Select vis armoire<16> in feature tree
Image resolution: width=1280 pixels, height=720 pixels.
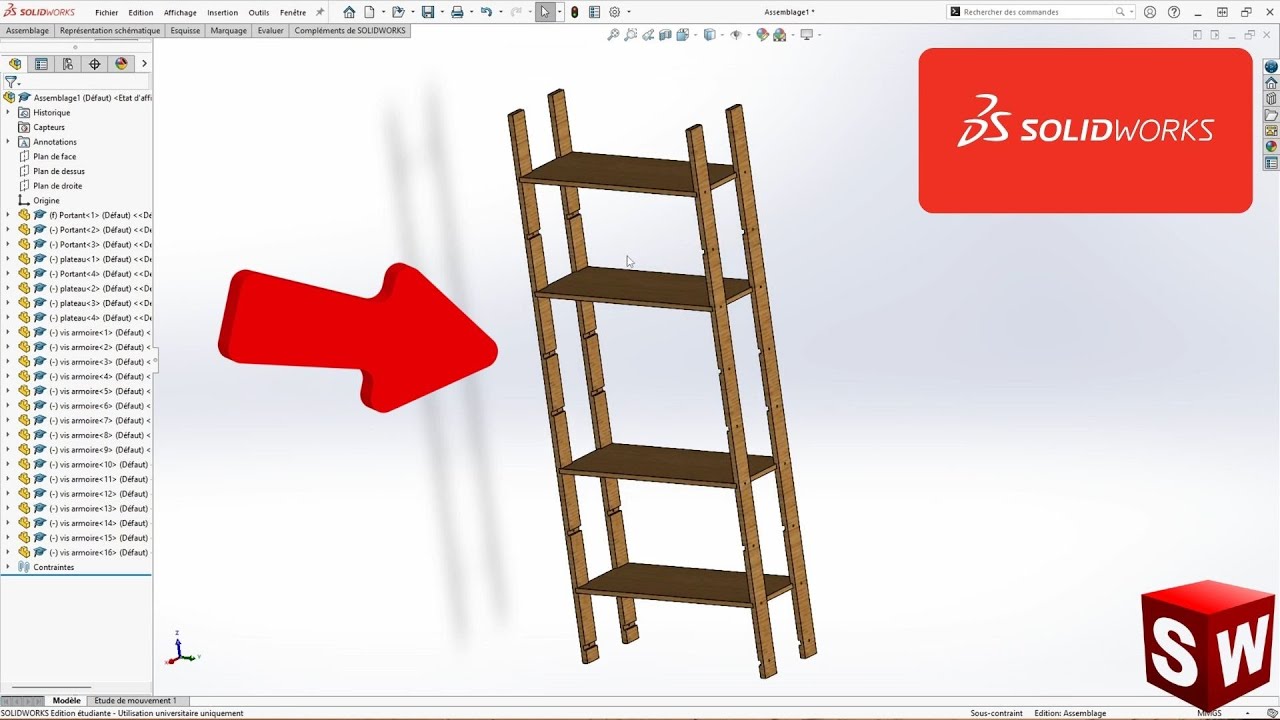(98, 553)
